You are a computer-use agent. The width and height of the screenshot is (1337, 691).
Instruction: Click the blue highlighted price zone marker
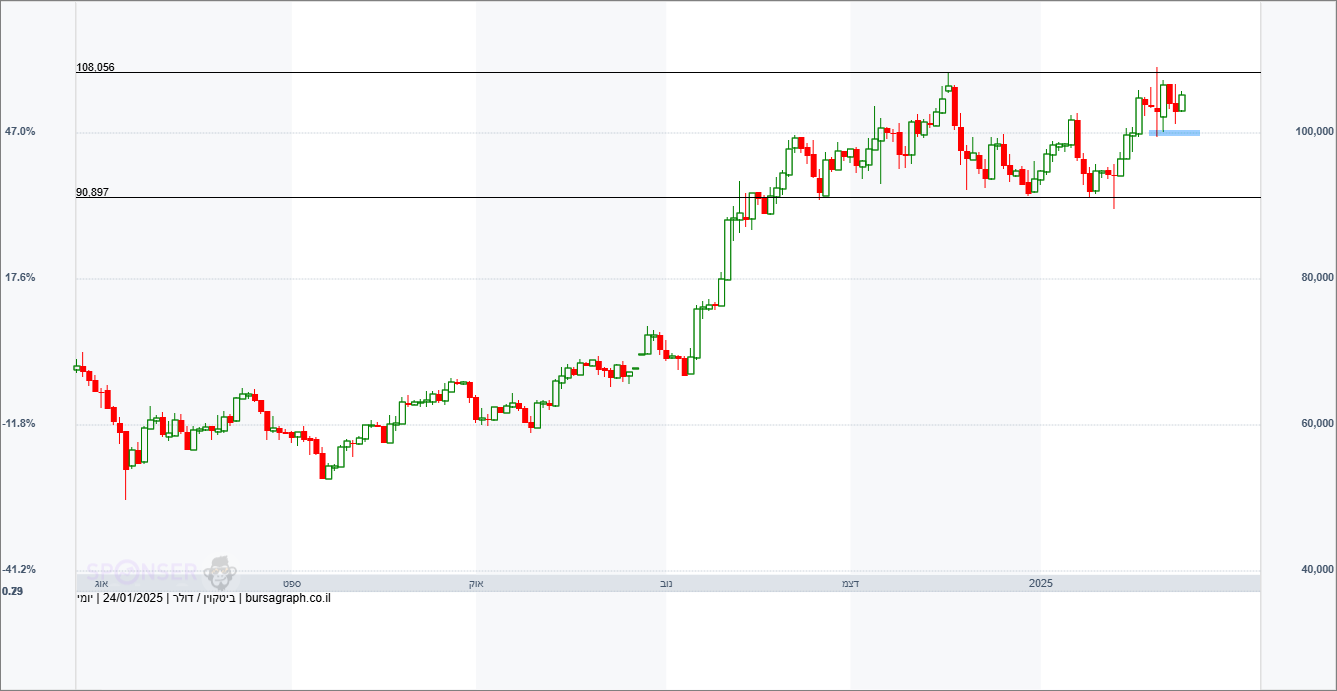point(1174,133)
